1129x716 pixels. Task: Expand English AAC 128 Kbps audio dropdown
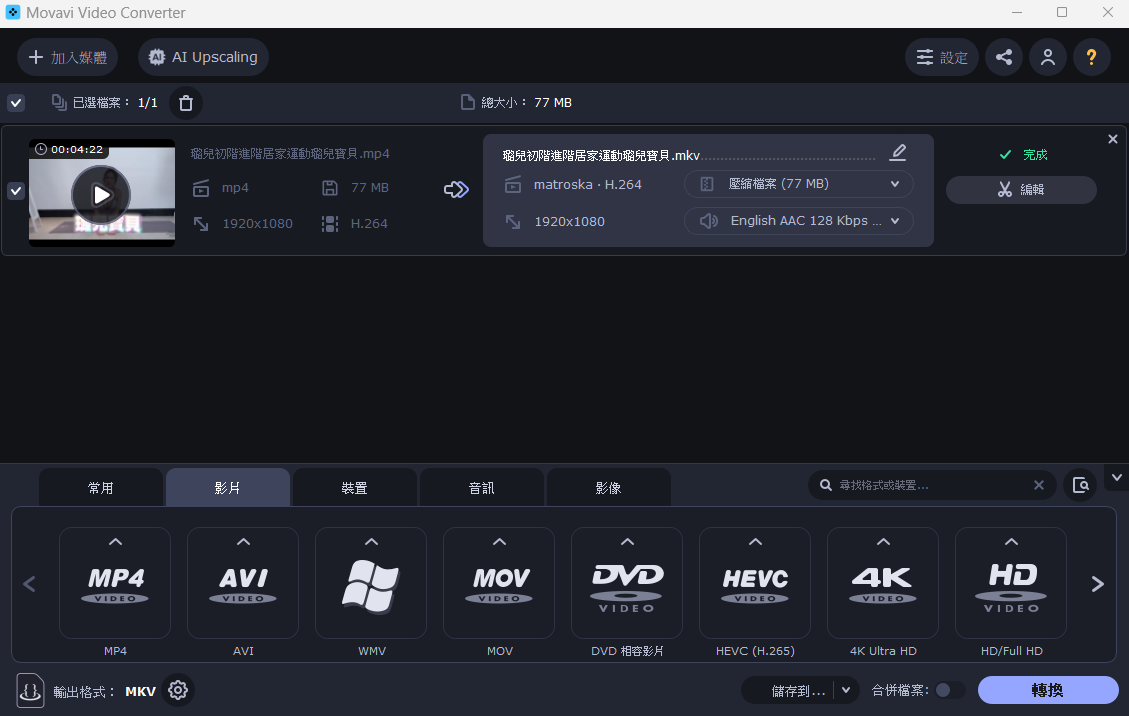point(799,220)
